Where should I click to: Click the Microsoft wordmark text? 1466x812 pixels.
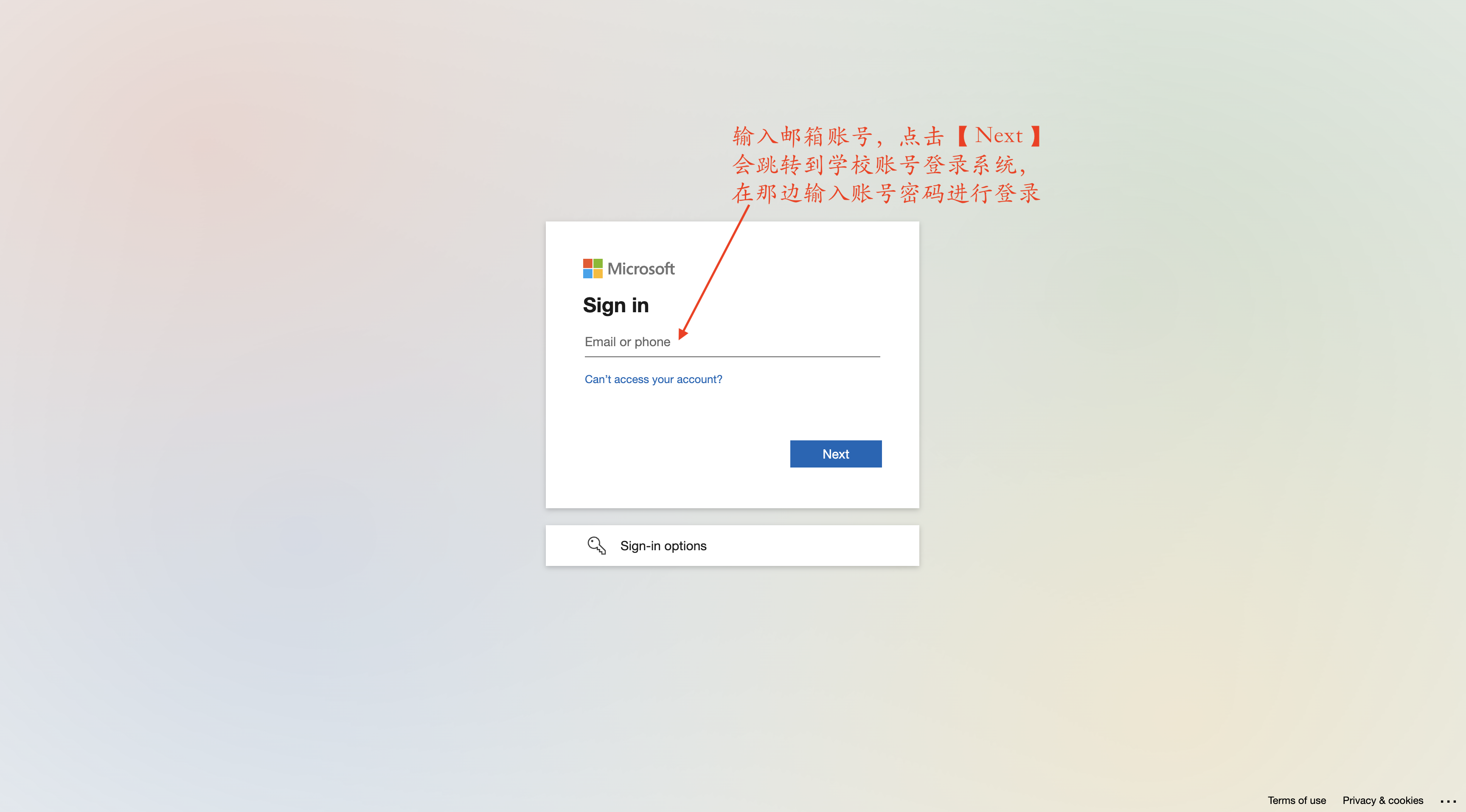tap(641, 269)
